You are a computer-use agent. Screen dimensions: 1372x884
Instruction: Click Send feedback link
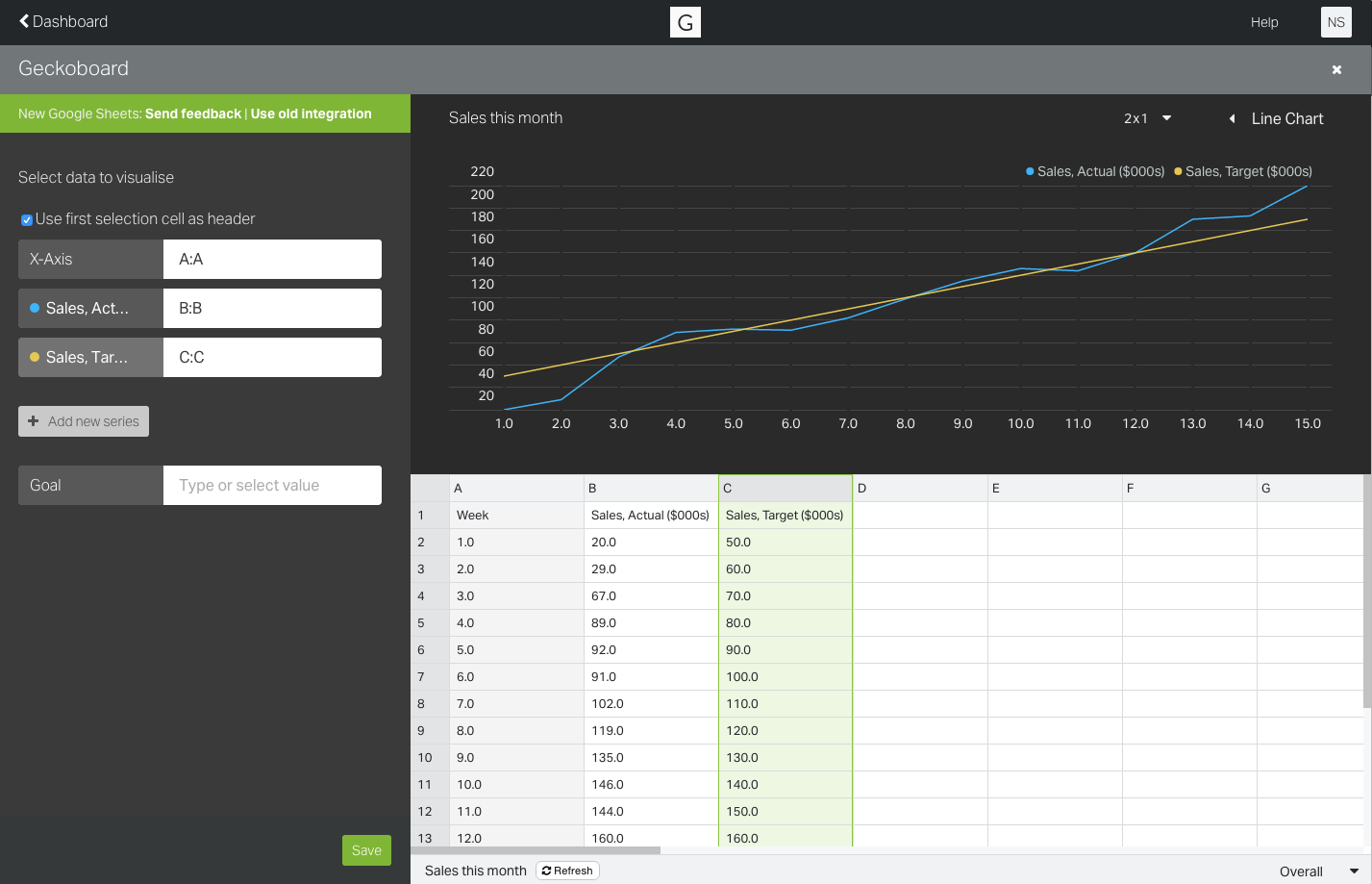click(x=193, y=114)
